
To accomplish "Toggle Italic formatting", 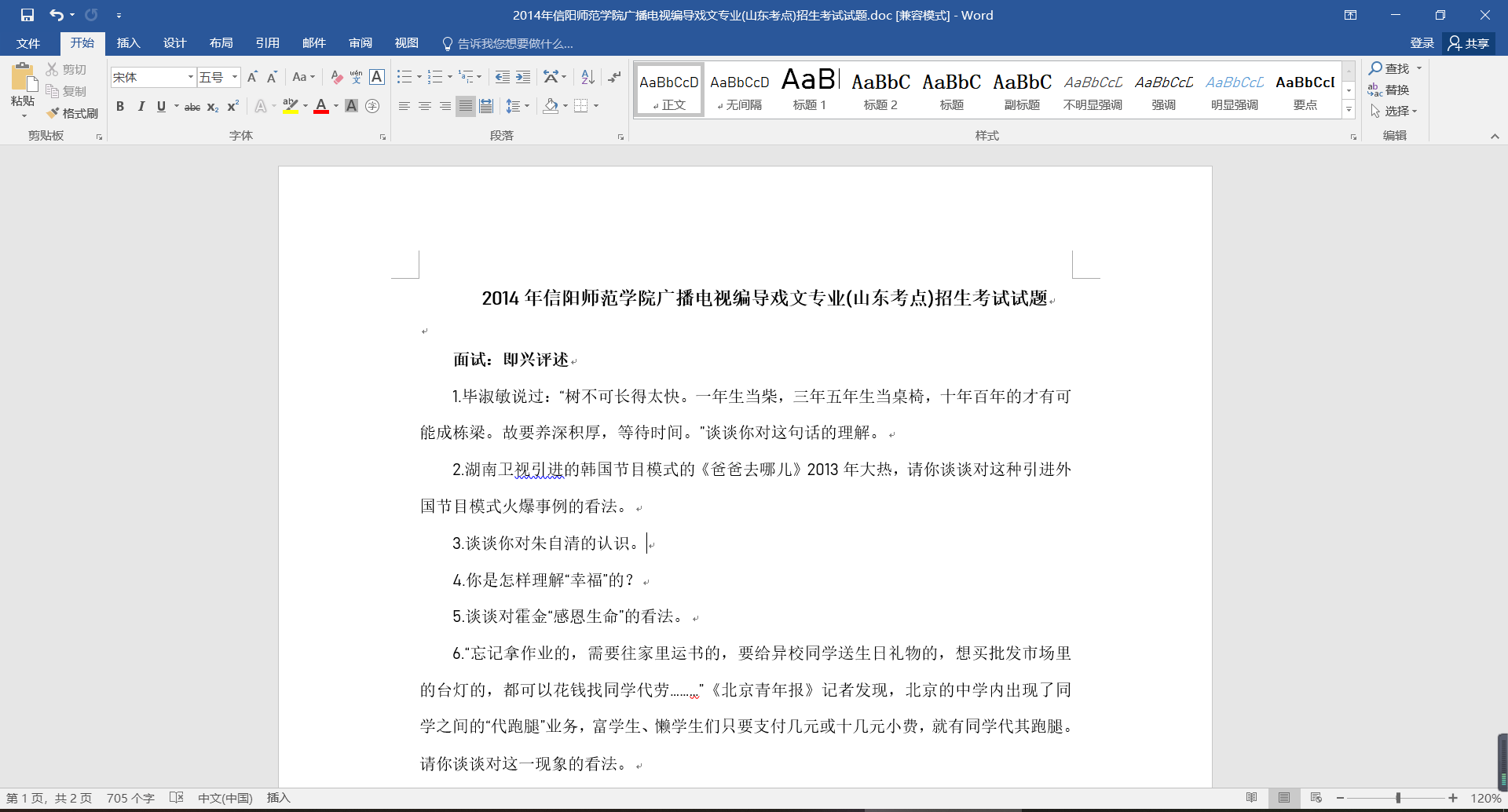I will click(x=141, y=106).
